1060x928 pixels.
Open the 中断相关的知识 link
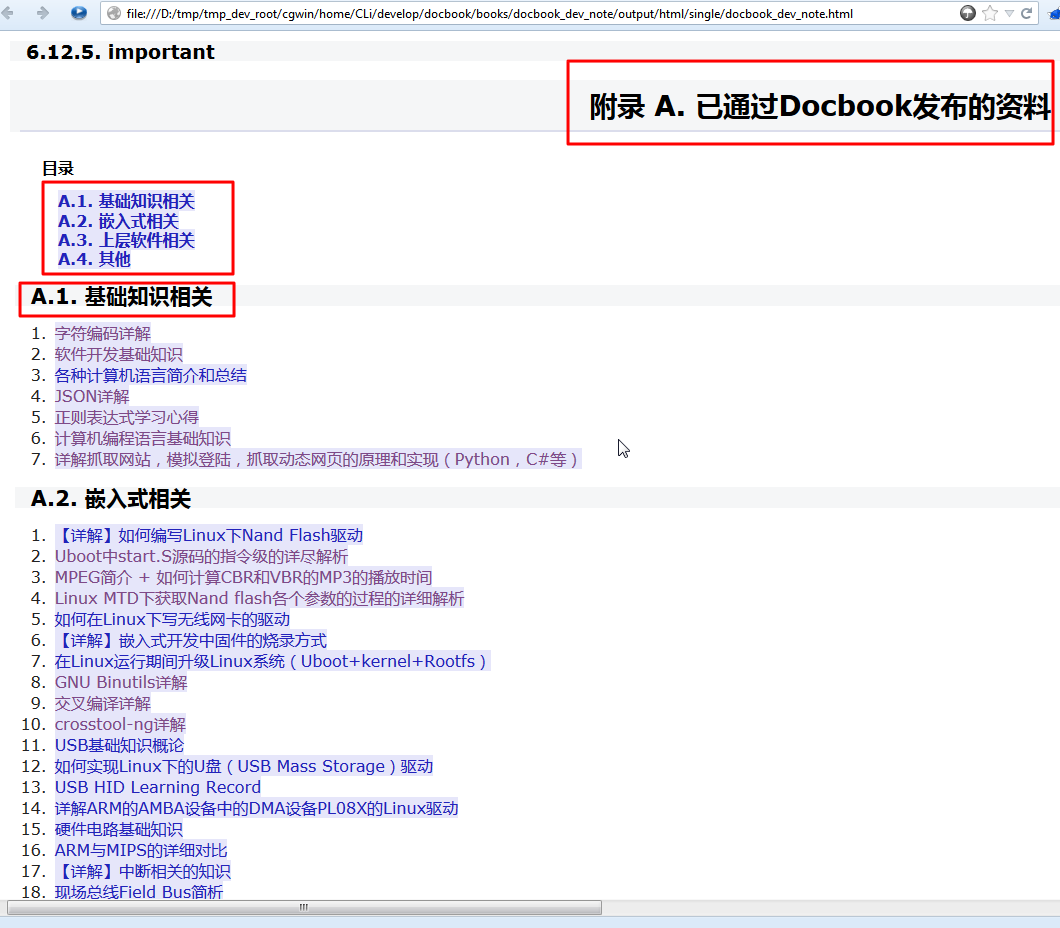[143, 871]
